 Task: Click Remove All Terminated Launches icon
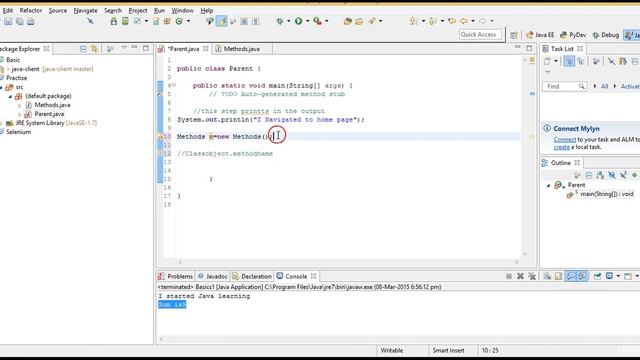(x=532, y=276)
